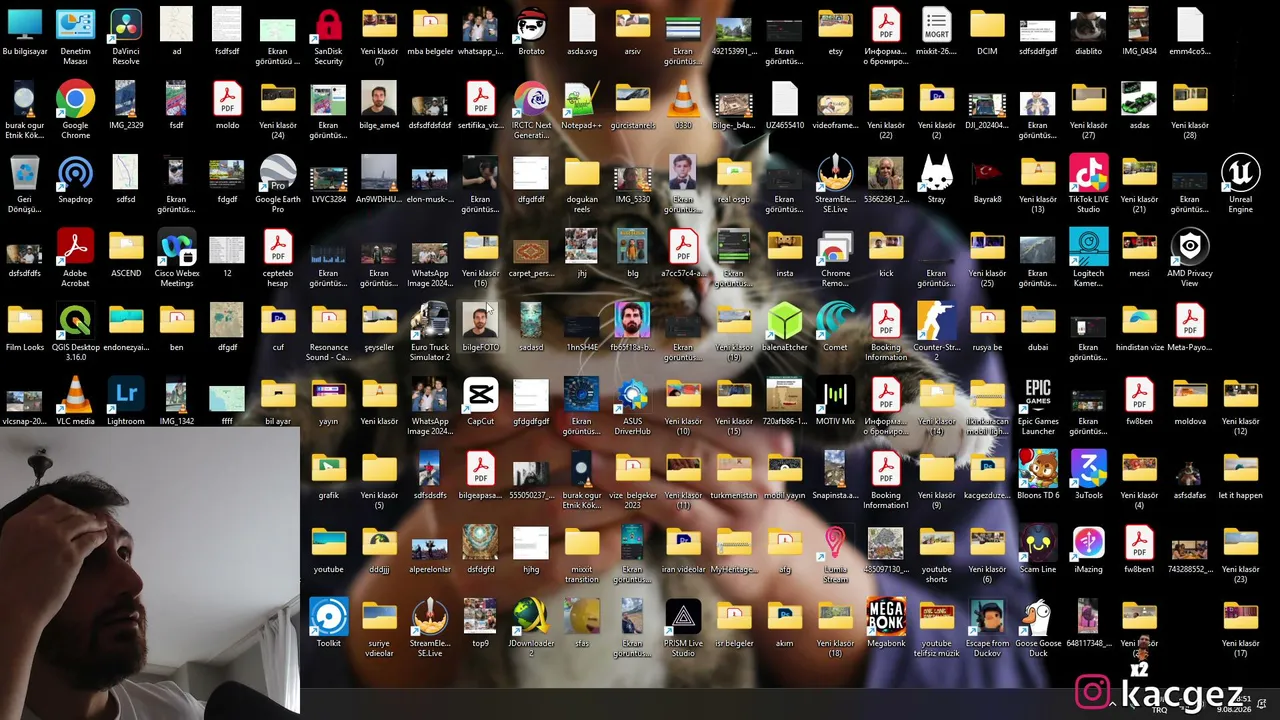This screenshot has width=1280, height=720.
Task: Launch the Notepad++ desktop shortcut
Action: (582, 108)
